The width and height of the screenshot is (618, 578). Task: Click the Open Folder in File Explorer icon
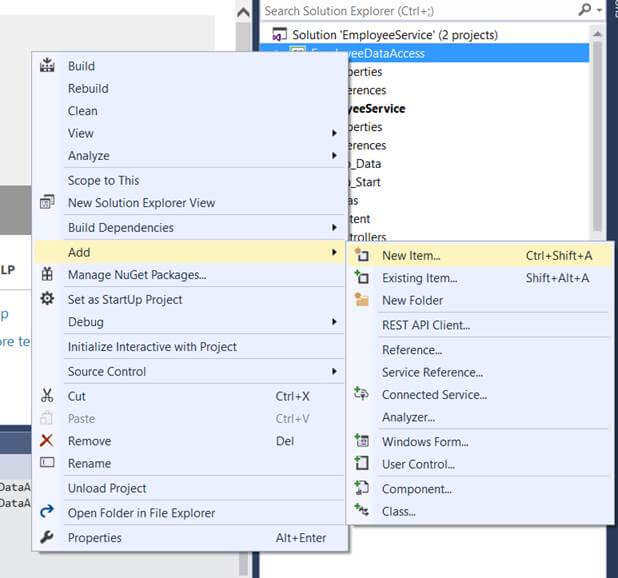pos(47,513)
